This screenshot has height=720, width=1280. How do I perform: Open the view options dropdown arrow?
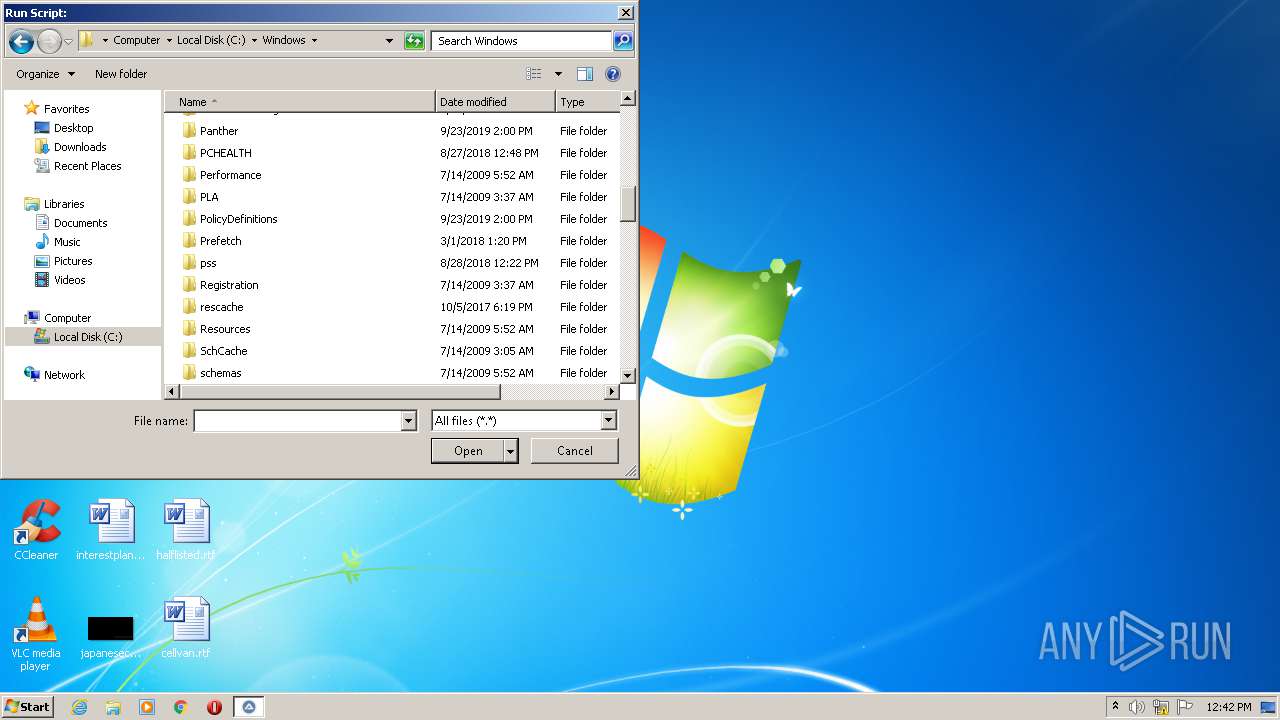click(x=558, y=74)
